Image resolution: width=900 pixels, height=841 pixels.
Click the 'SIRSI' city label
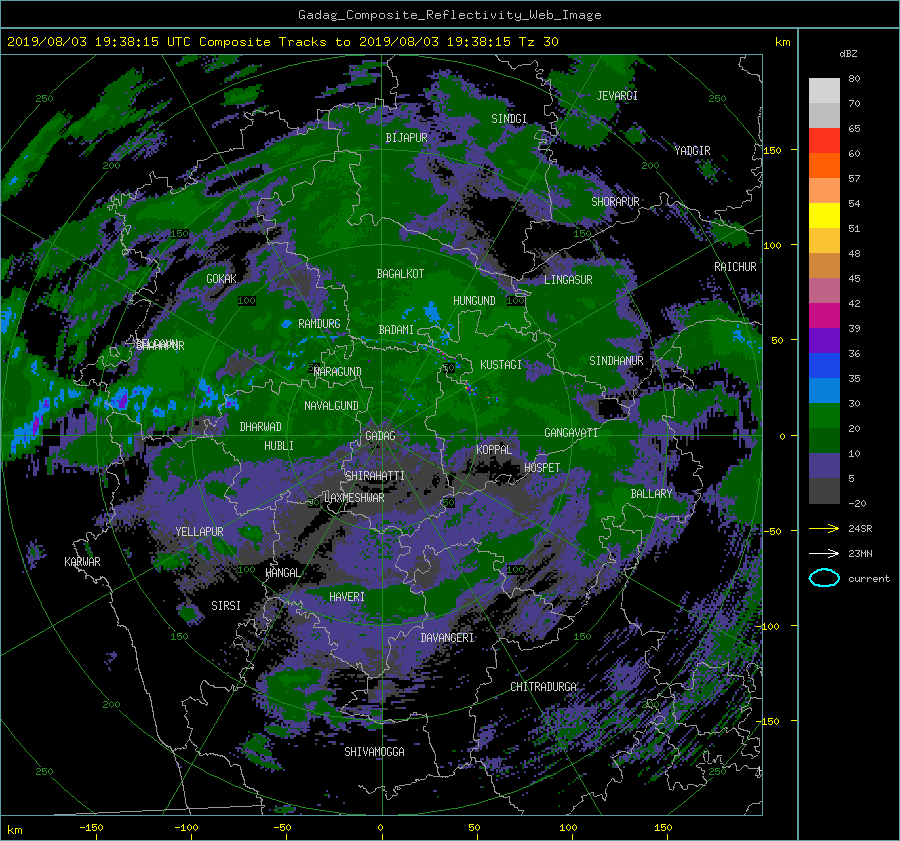pyautogui.click(x=226, y=606)
